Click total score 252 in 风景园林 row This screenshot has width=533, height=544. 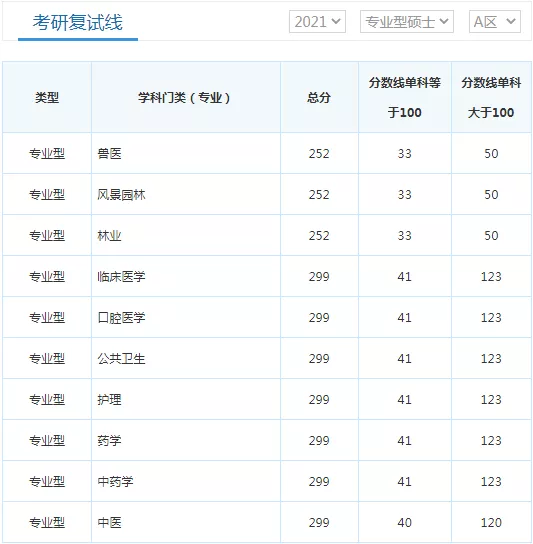click(319, 194)
